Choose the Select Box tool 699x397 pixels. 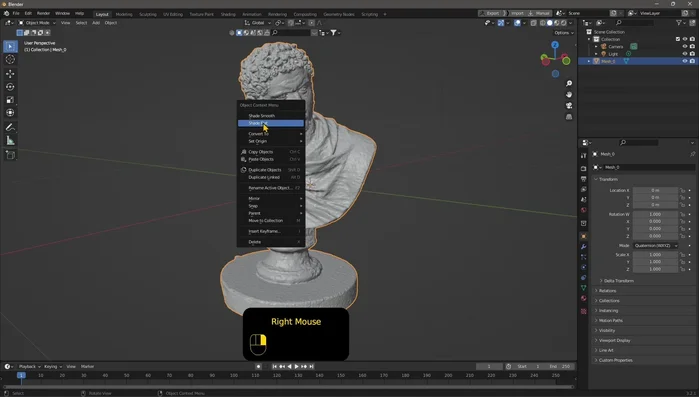[x=10, y=46]
